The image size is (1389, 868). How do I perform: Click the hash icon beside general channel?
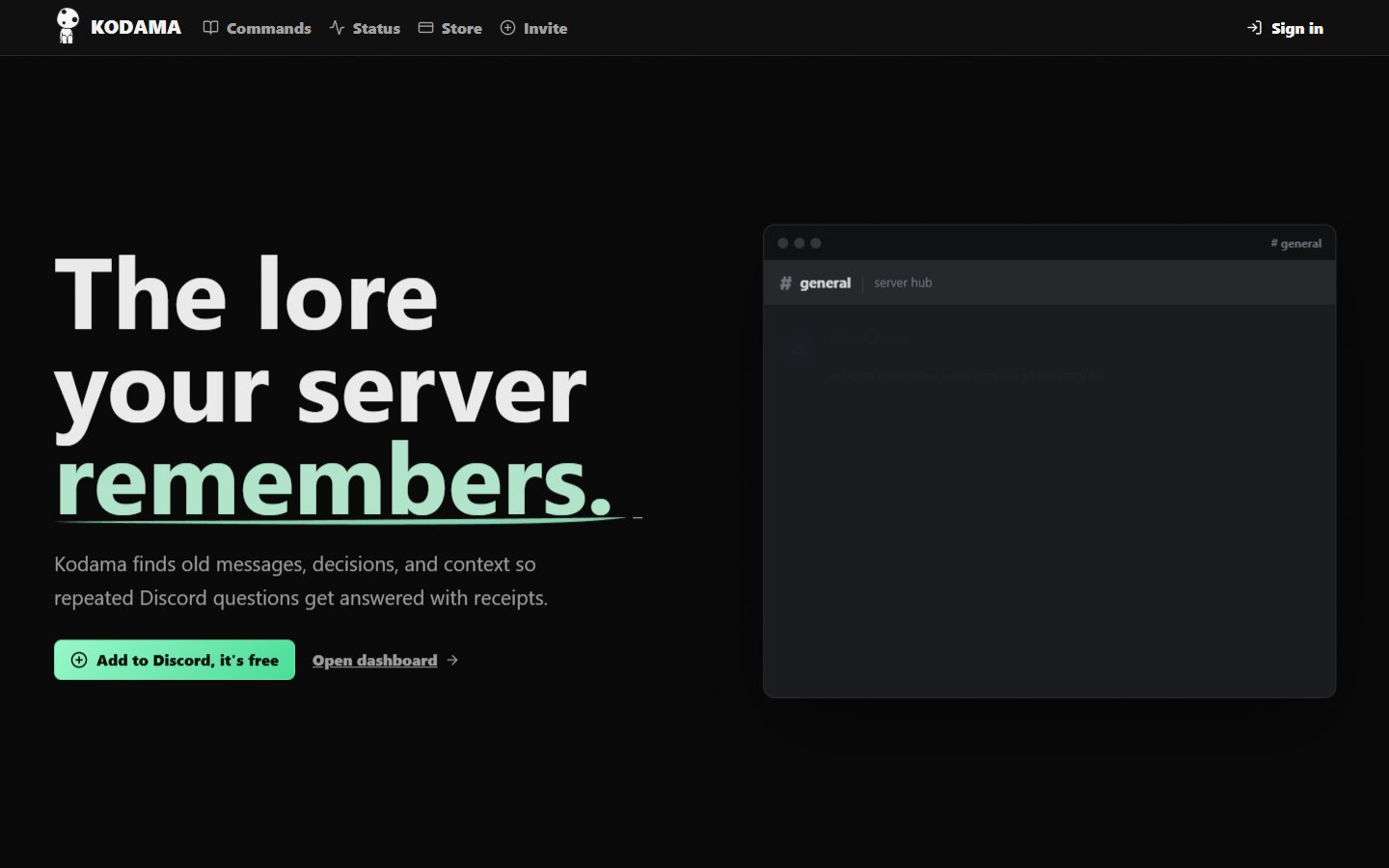[x=785, y=283]
